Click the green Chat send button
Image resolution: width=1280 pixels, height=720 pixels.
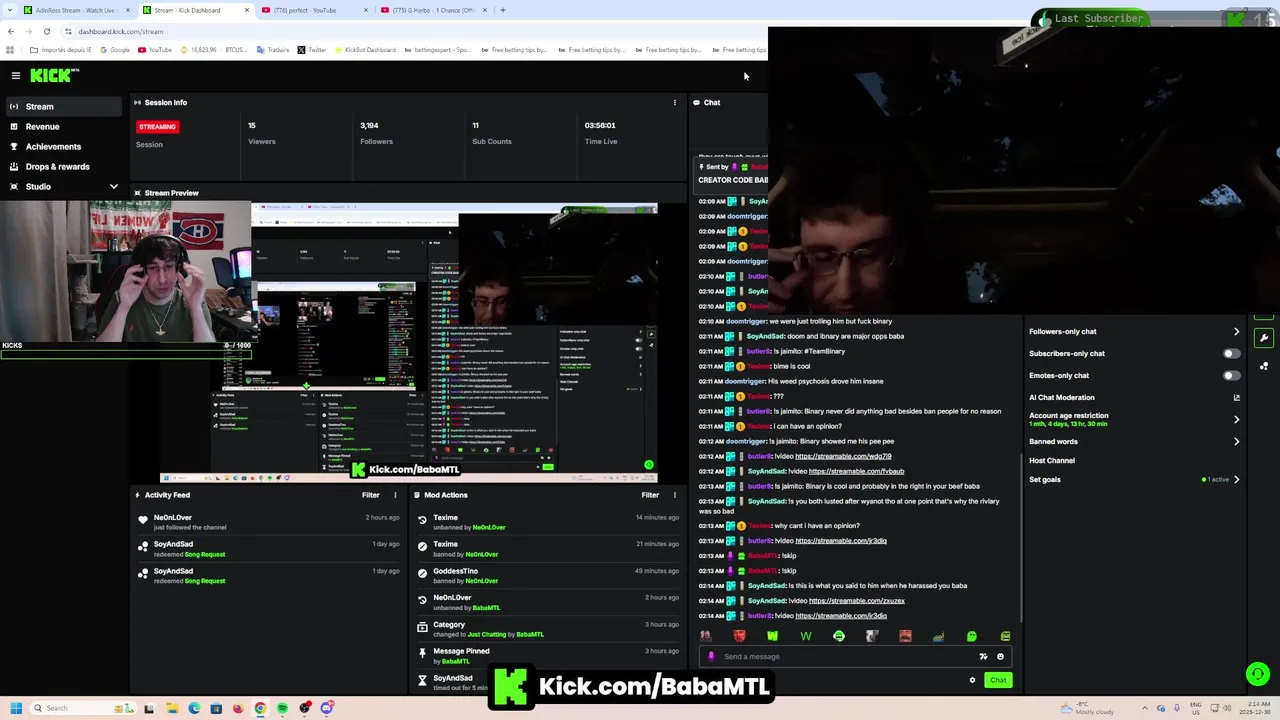point(998,680)
